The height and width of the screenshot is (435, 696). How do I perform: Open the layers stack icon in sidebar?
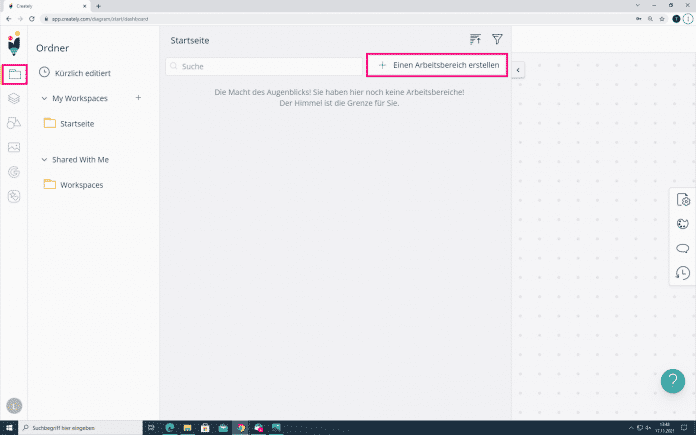(14, 98)
